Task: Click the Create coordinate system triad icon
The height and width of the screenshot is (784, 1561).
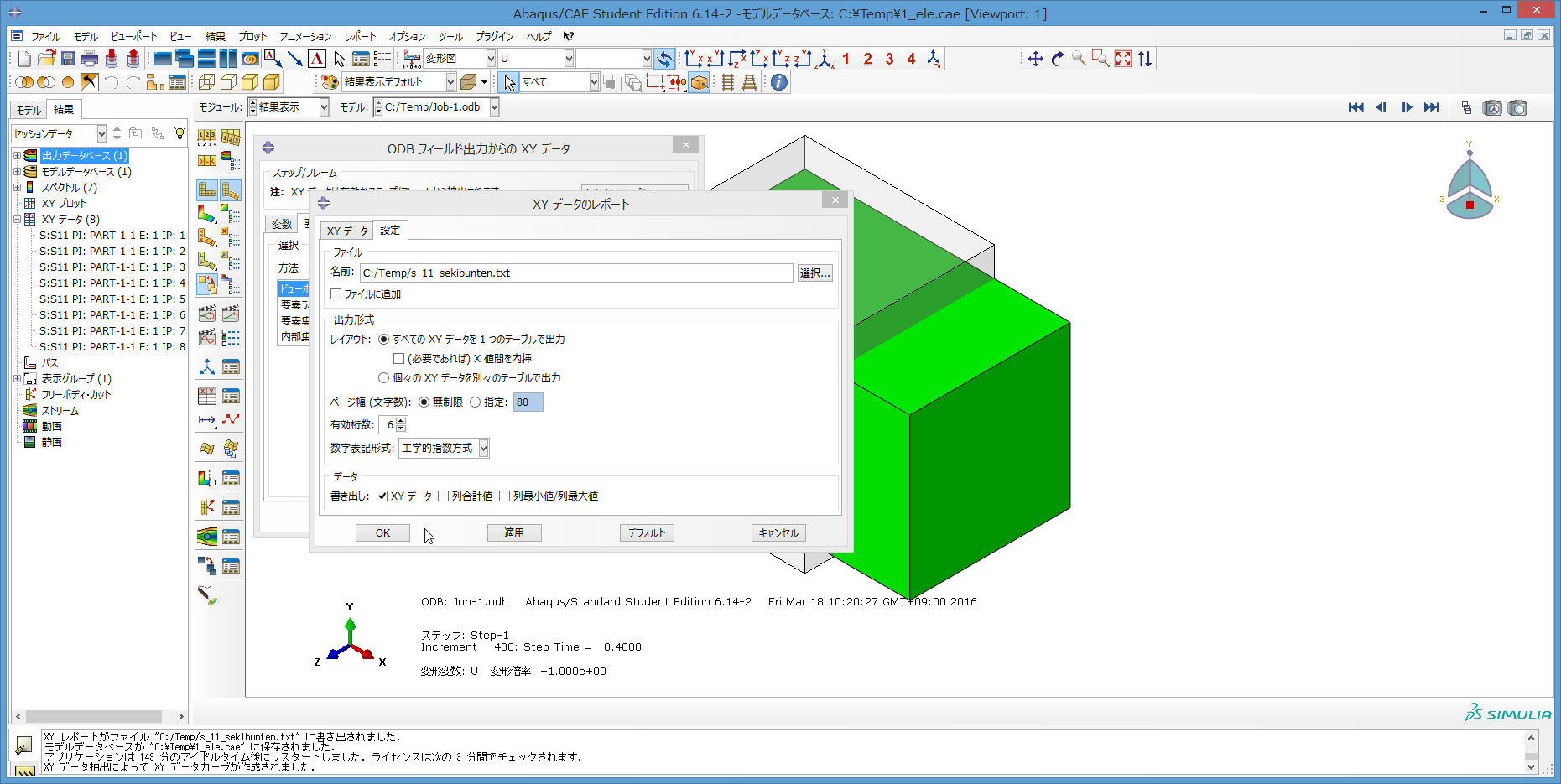Action: click(x=207, y=366)
